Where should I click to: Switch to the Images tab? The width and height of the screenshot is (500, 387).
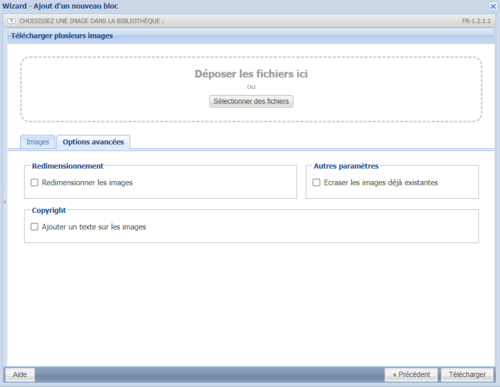click(x=37, y=142)
